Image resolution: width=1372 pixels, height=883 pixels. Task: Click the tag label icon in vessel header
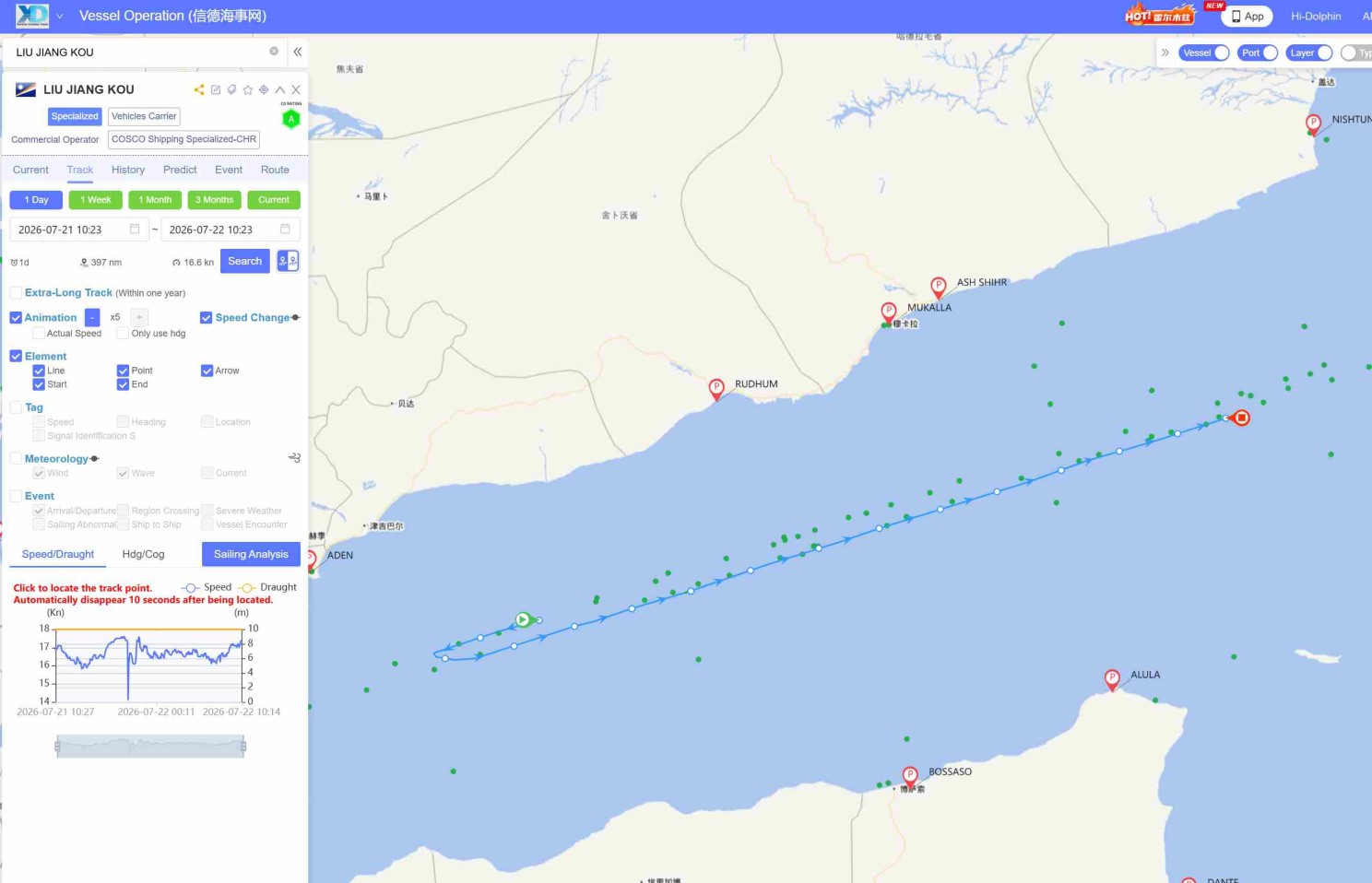pos(231,89)
